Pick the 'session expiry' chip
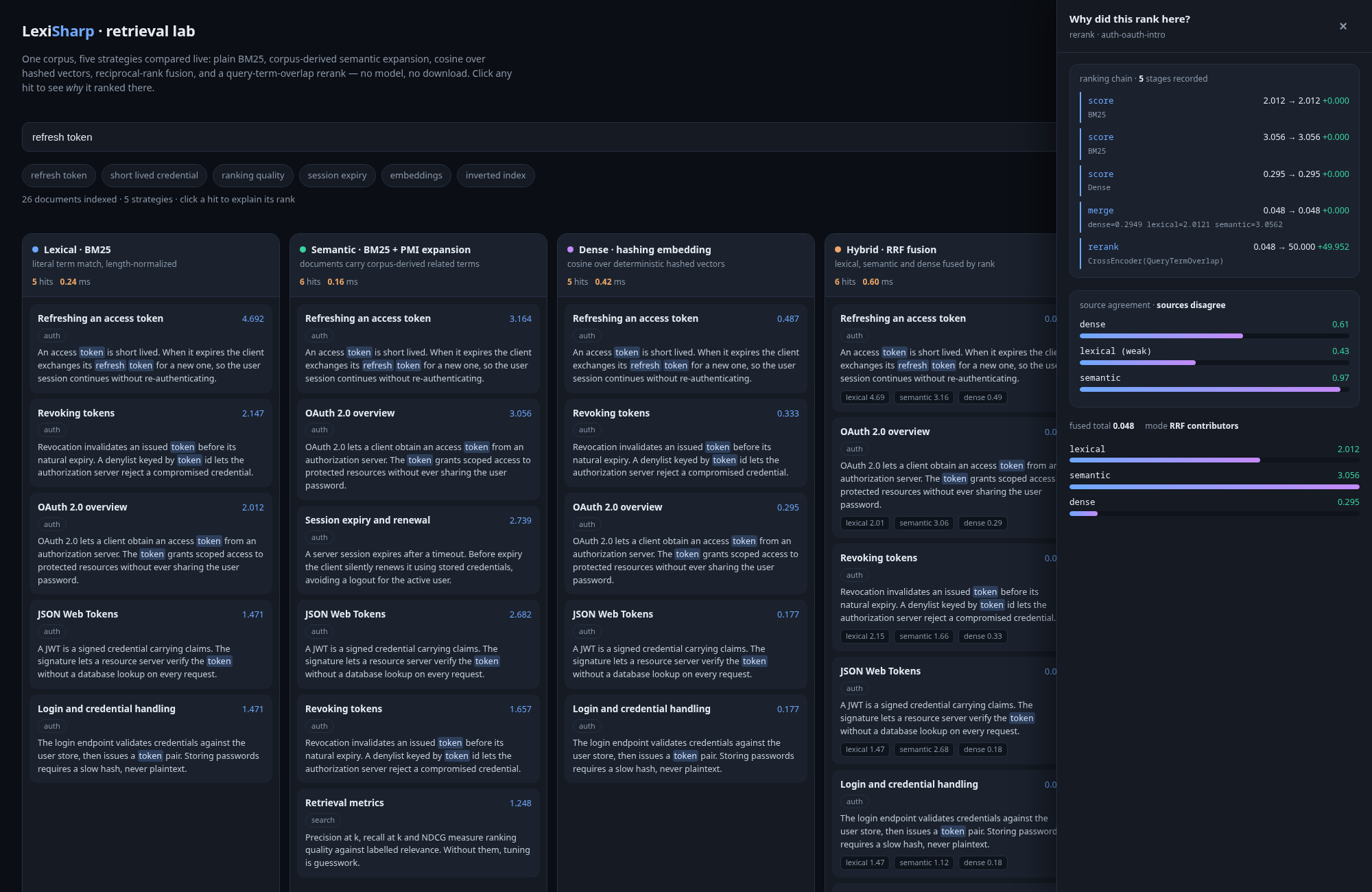 pyautogui.click(x=338, y=176)
